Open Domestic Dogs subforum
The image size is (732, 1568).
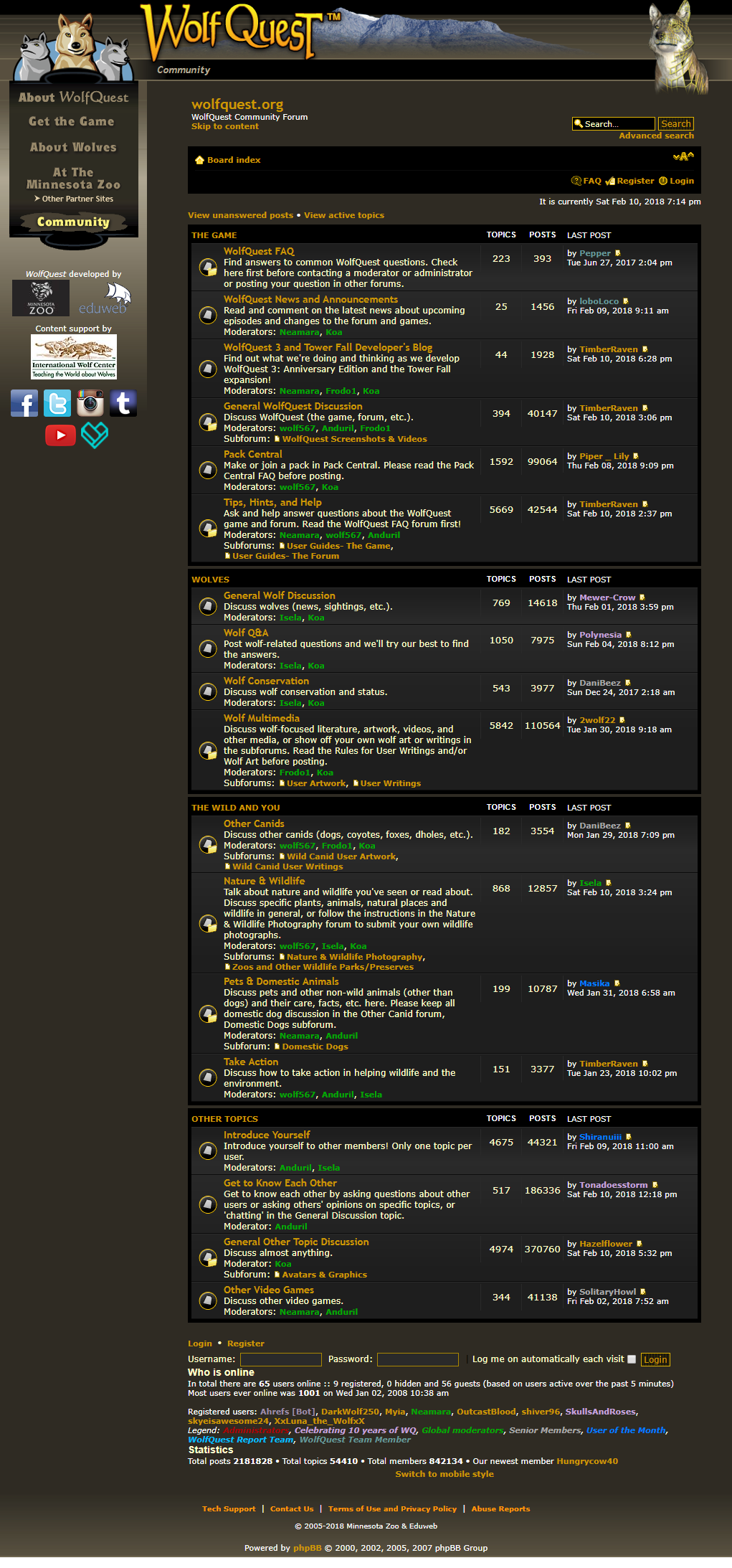tap(315, 1047)
